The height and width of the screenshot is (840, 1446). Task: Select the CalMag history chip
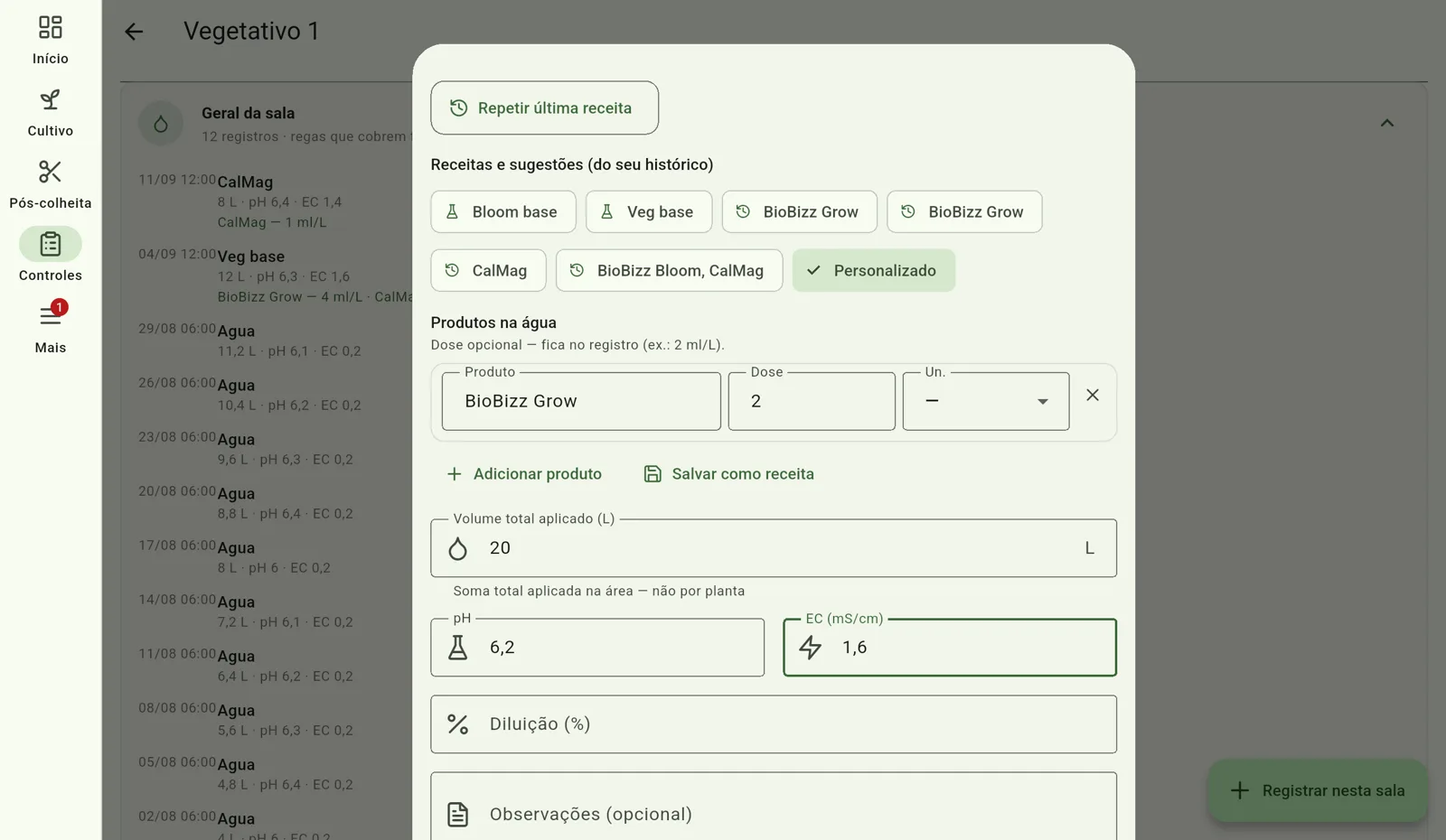coord(488,270)
